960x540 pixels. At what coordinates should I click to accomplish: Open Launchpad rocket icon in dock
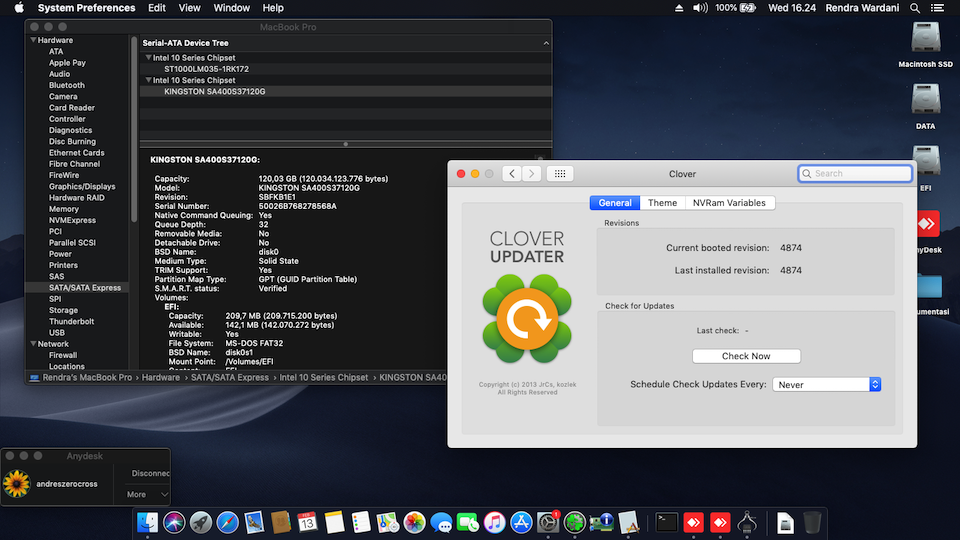[x=201, y=522]
